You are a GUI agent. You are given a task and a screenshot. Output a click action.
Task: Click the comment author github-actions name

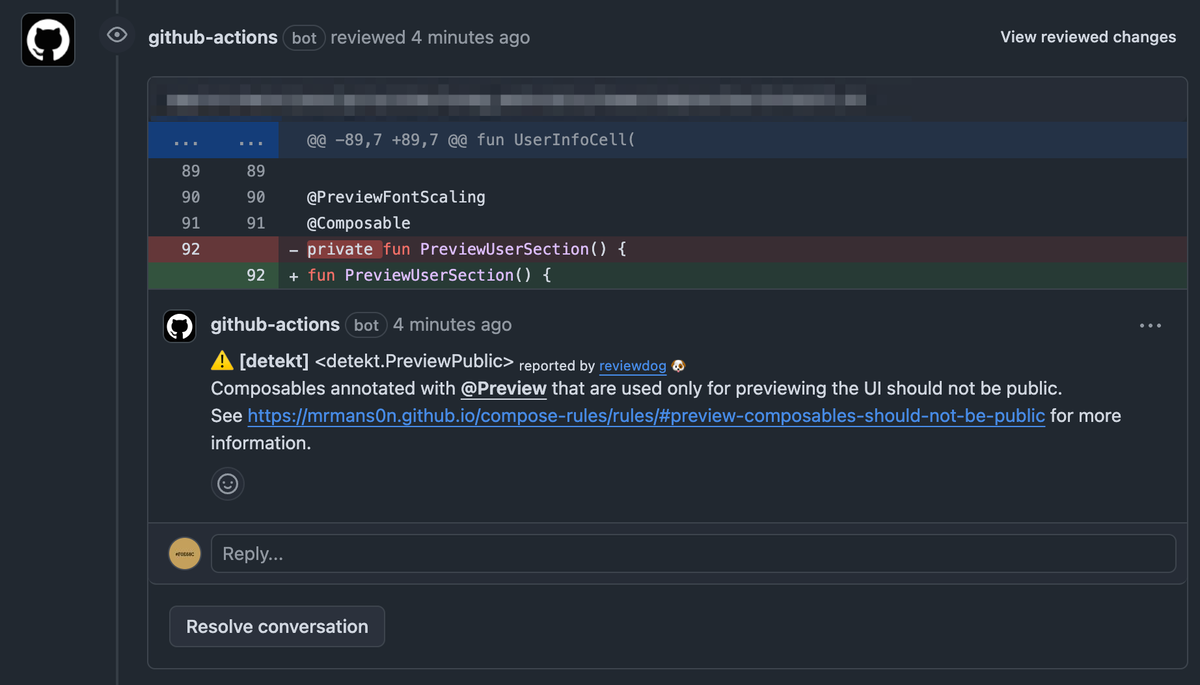pyautogui.click(x=275, y=325)
